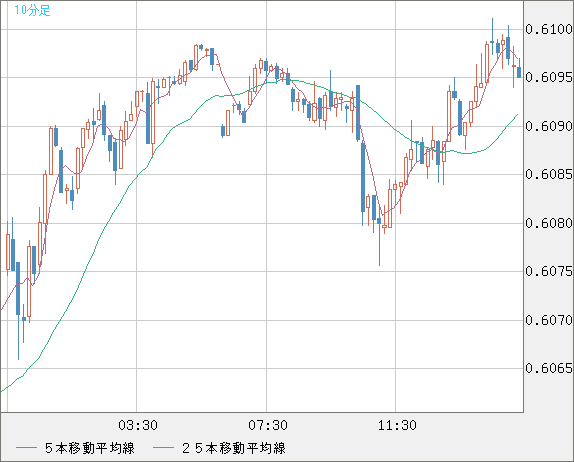The image size is (574, 462).
Task: Click the 5本移動平均線 legend label
Action: pyautogui.click(x=90, y=448)
